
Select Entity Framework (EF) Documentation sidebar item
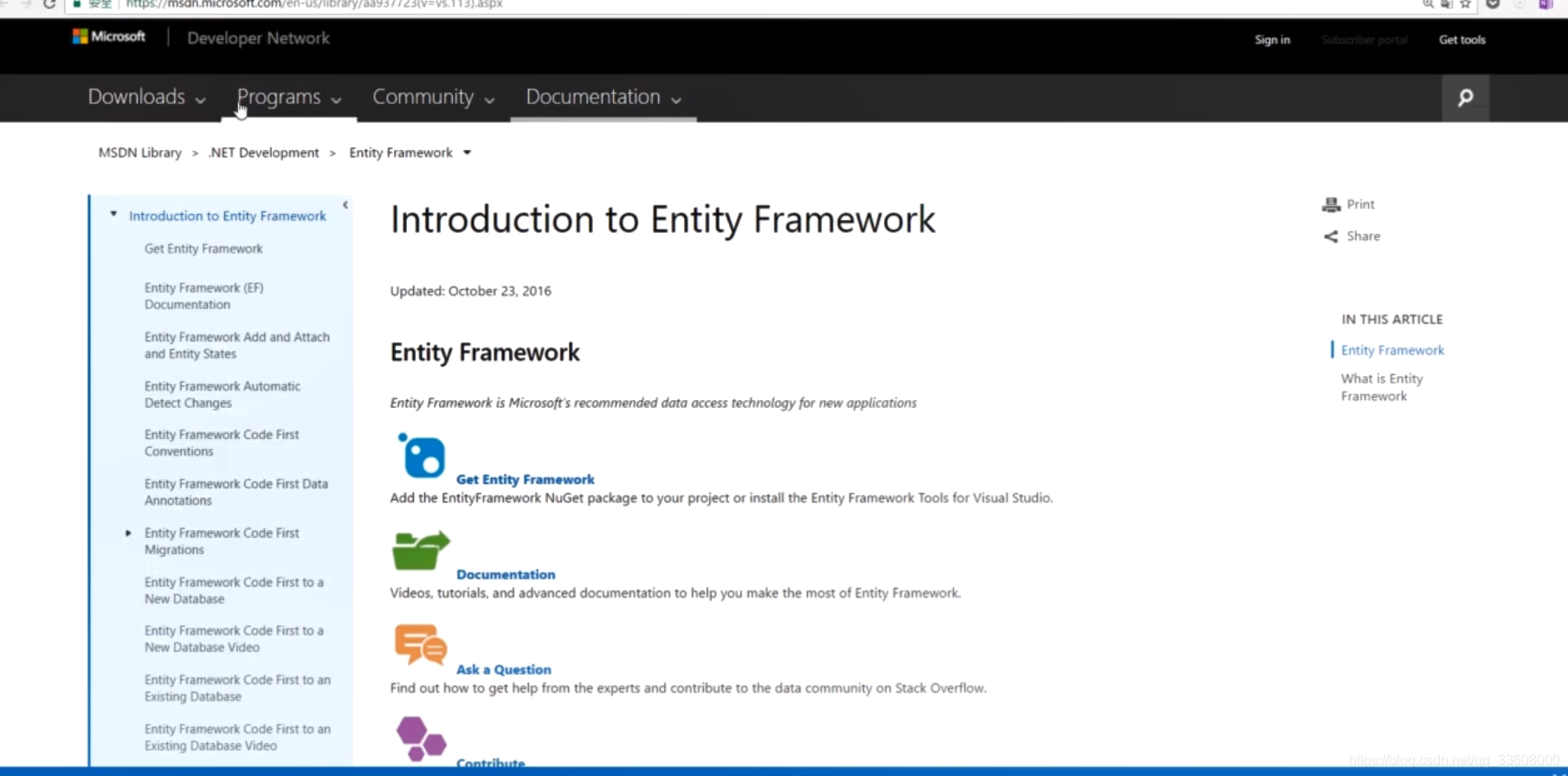(x=204, y=296)
